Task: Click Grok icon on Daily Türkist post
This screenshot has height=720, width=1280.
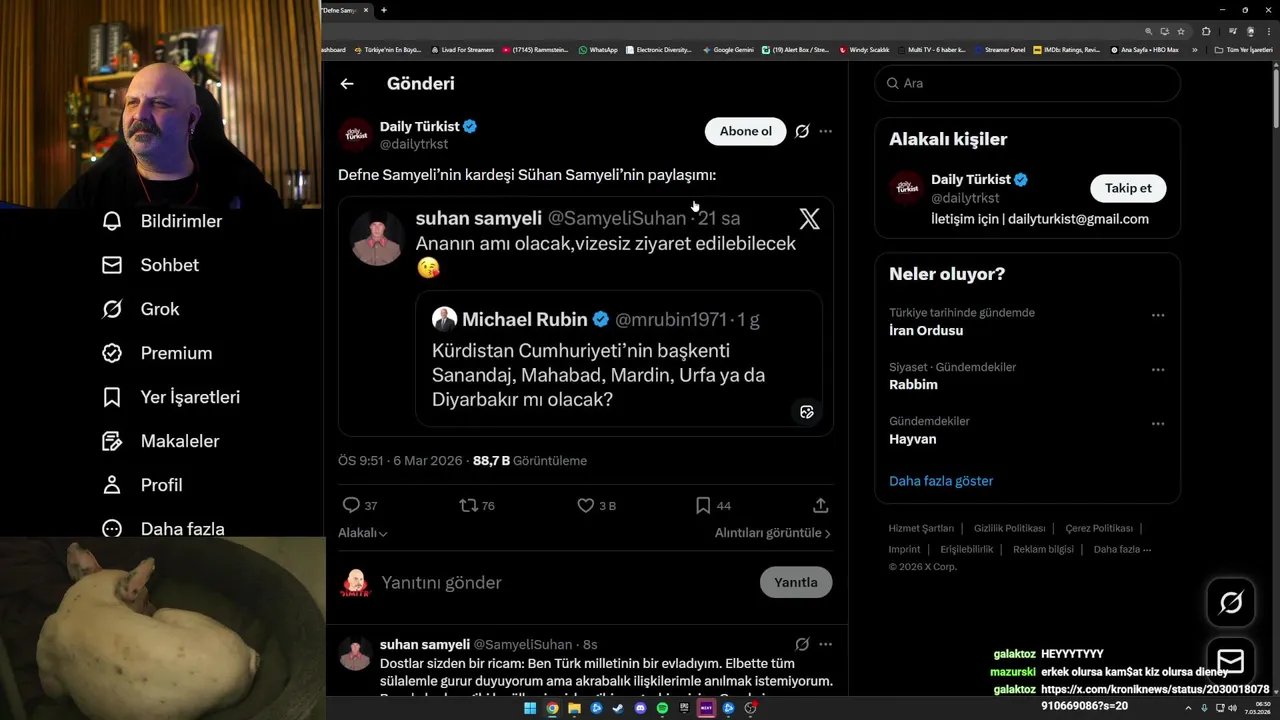Action: click(802, 131)
